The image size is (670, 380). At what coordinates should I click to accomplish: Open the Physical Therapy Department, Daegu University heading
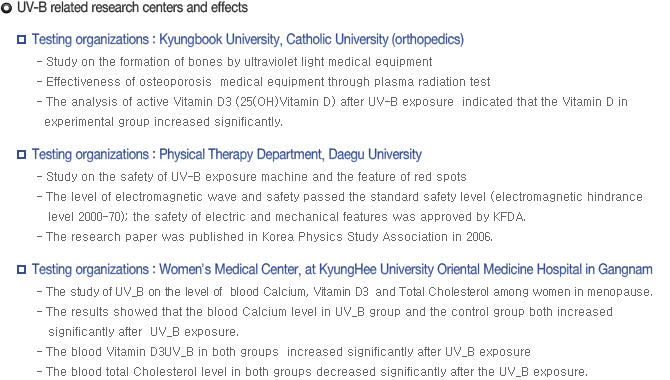(x=227, y=154)
